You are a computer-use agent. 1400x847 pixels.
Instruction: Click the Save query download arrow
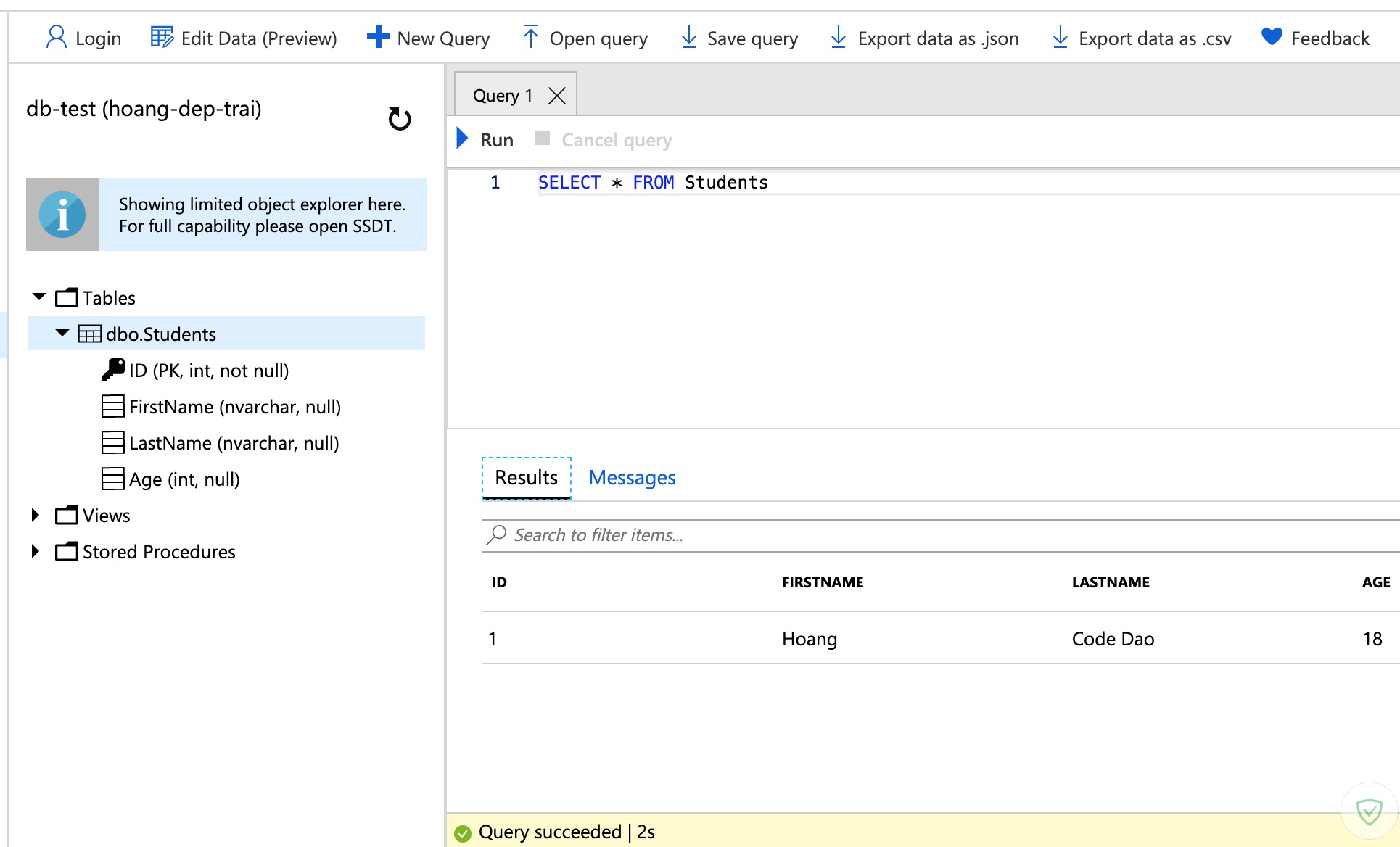(688, 37)
